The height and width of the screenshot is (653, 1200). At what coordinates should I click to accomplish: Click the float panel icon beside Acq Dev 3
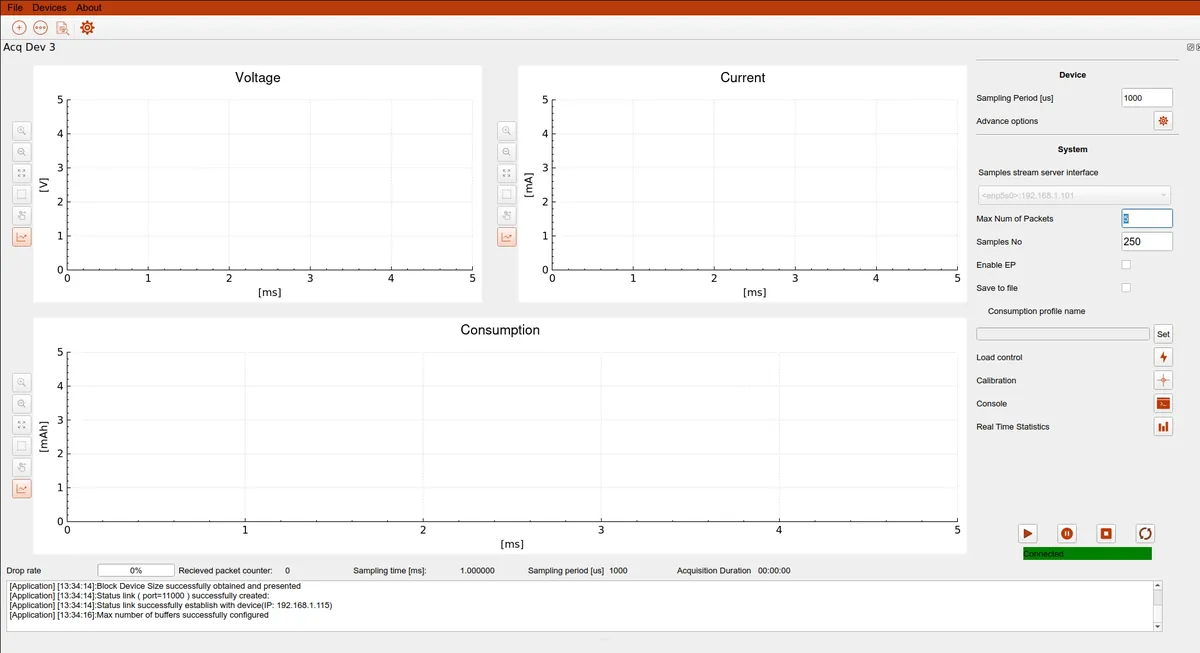(x=1188, y=47)
